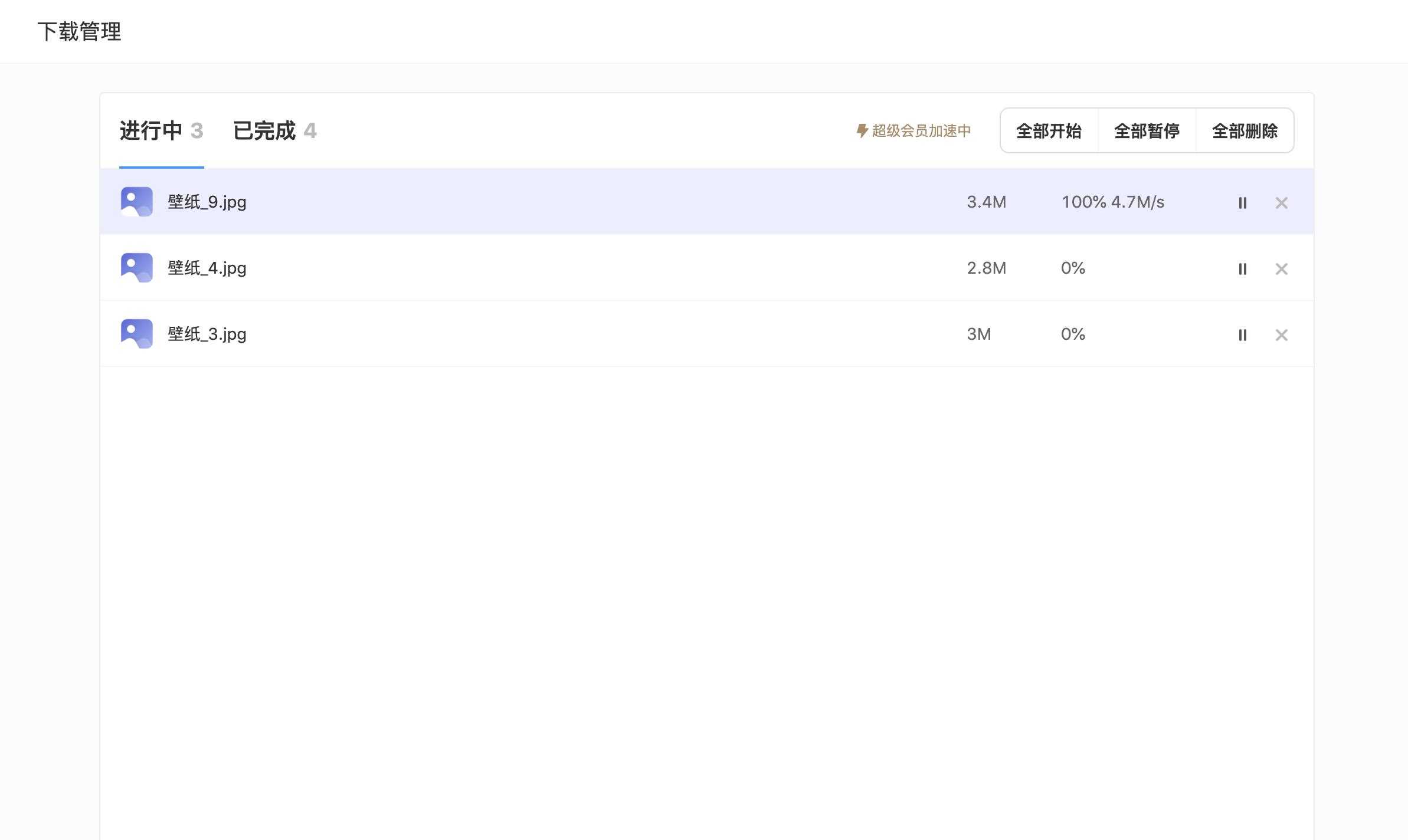Screen dimensions: 1408x840
Task: Click the 全部暂停 button
Action: tap(1147, 130)
